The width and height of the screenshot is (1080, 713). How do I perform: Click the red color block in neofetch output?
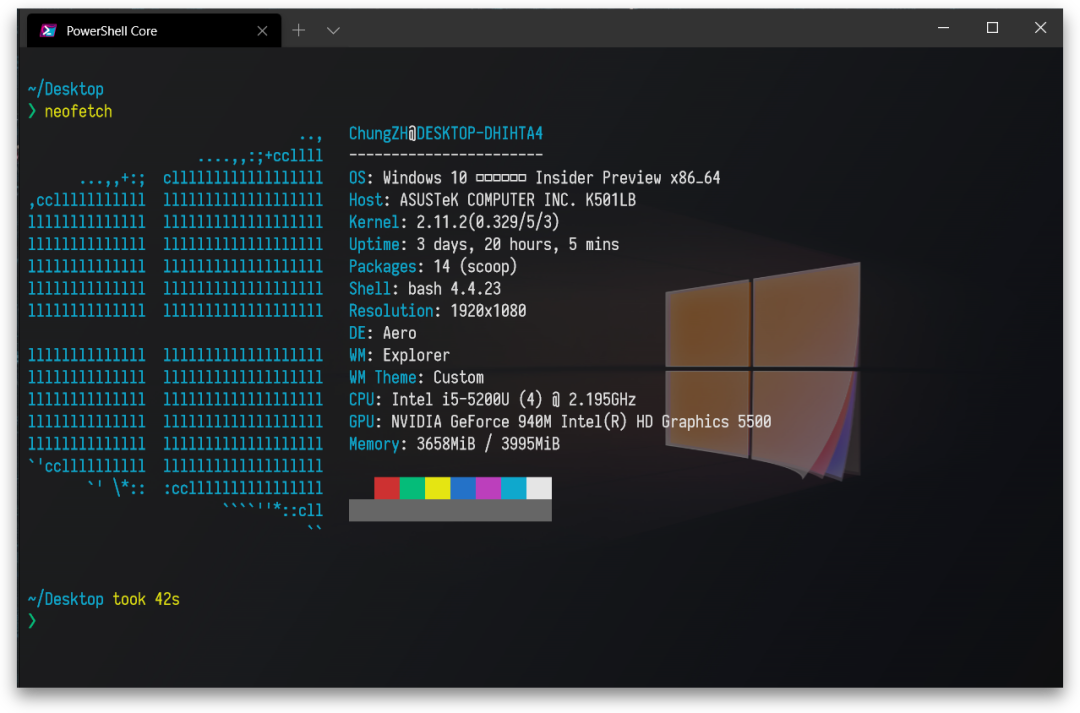click(x=386, y=488)
